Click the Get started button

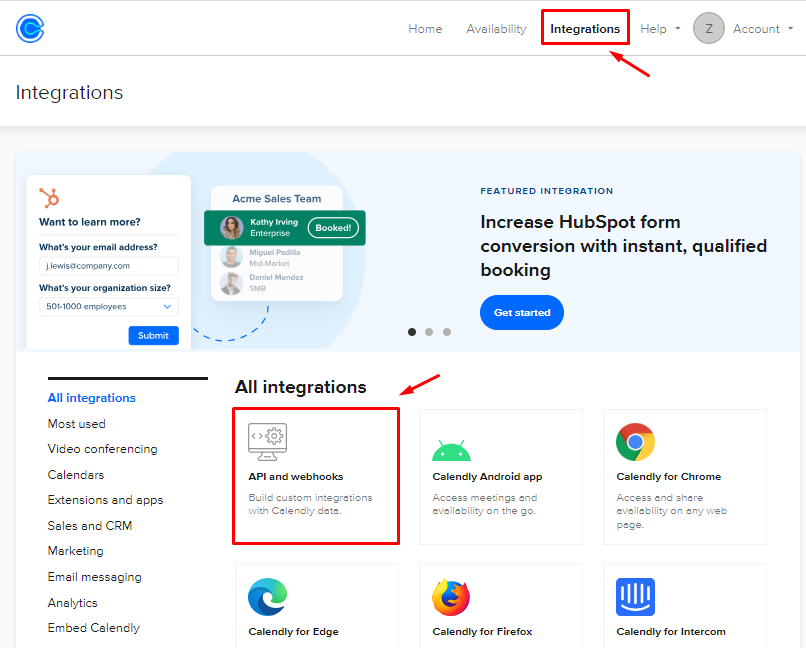tap(522, 312)
